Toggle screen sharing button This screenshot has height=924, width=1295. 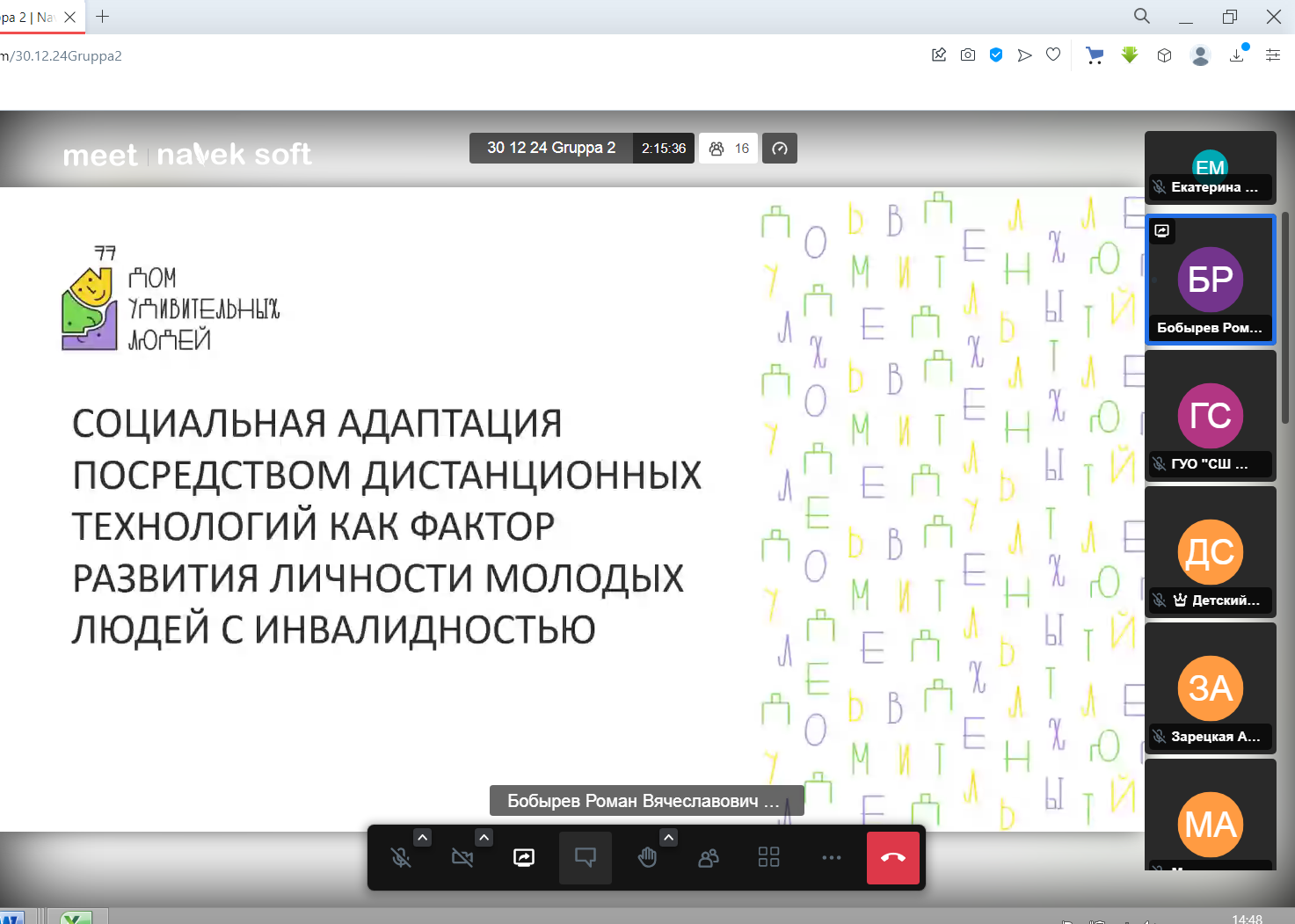point(524,857)
